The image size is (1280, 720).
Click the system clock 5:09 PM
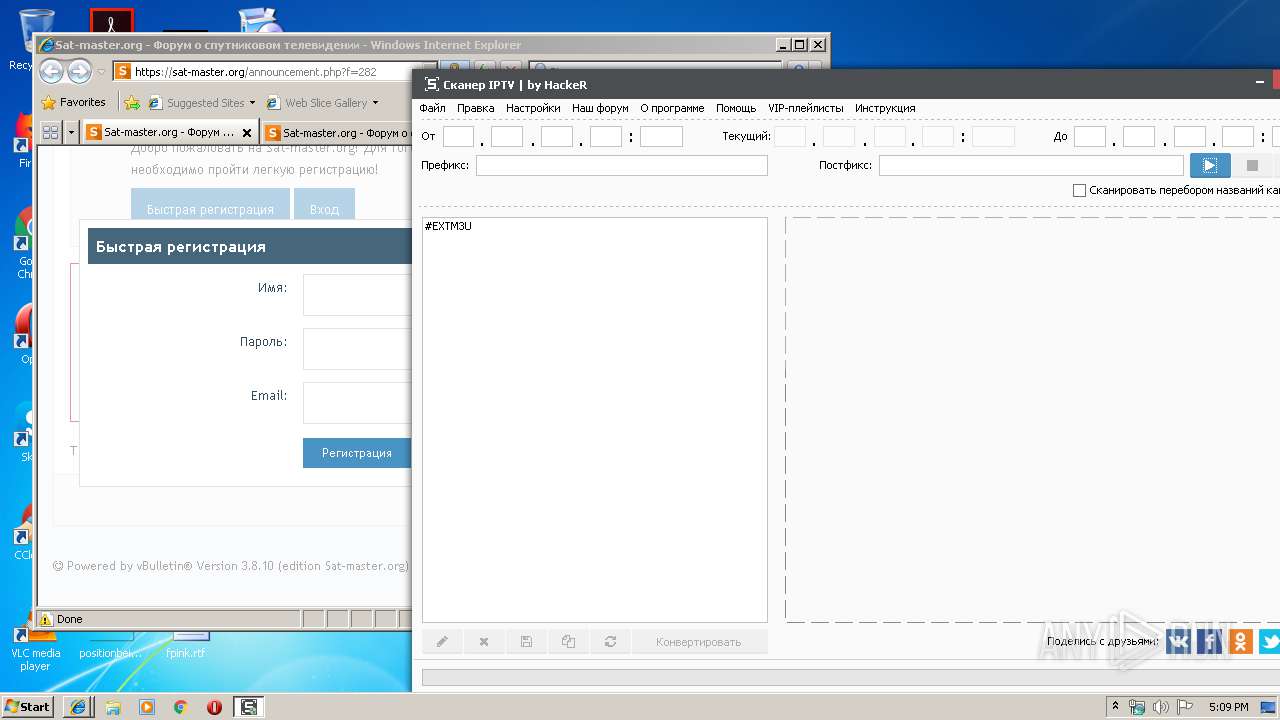coord(1228,707)
